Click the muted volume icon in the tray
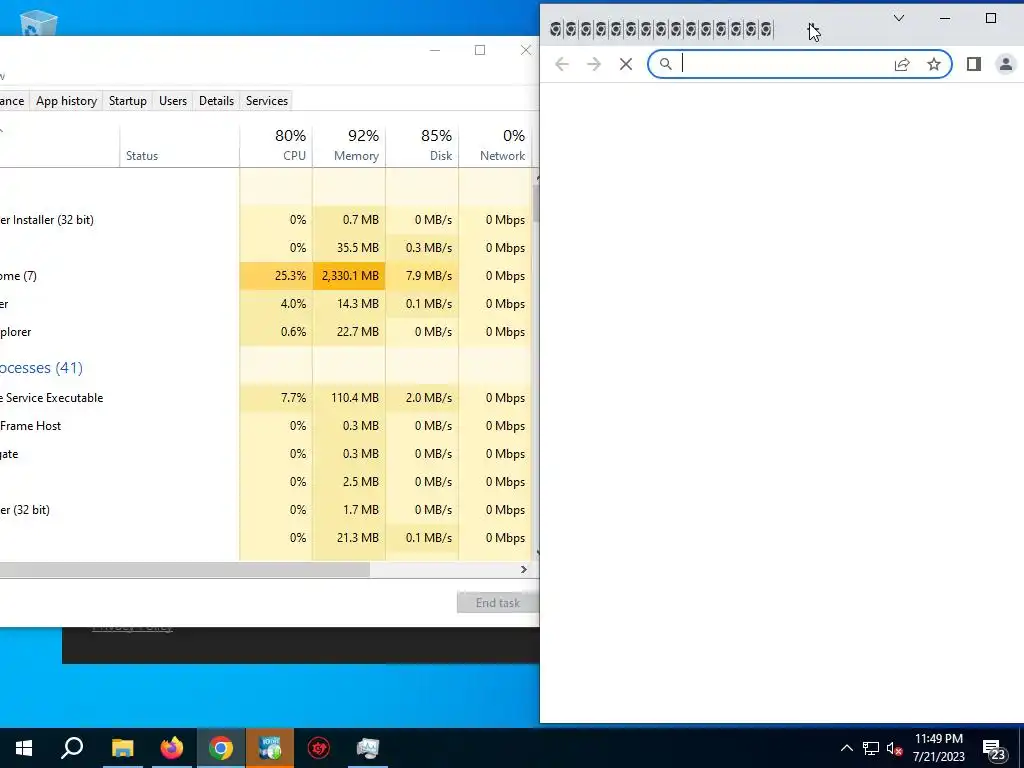The image size is (1024, 768). pos(895,748)
